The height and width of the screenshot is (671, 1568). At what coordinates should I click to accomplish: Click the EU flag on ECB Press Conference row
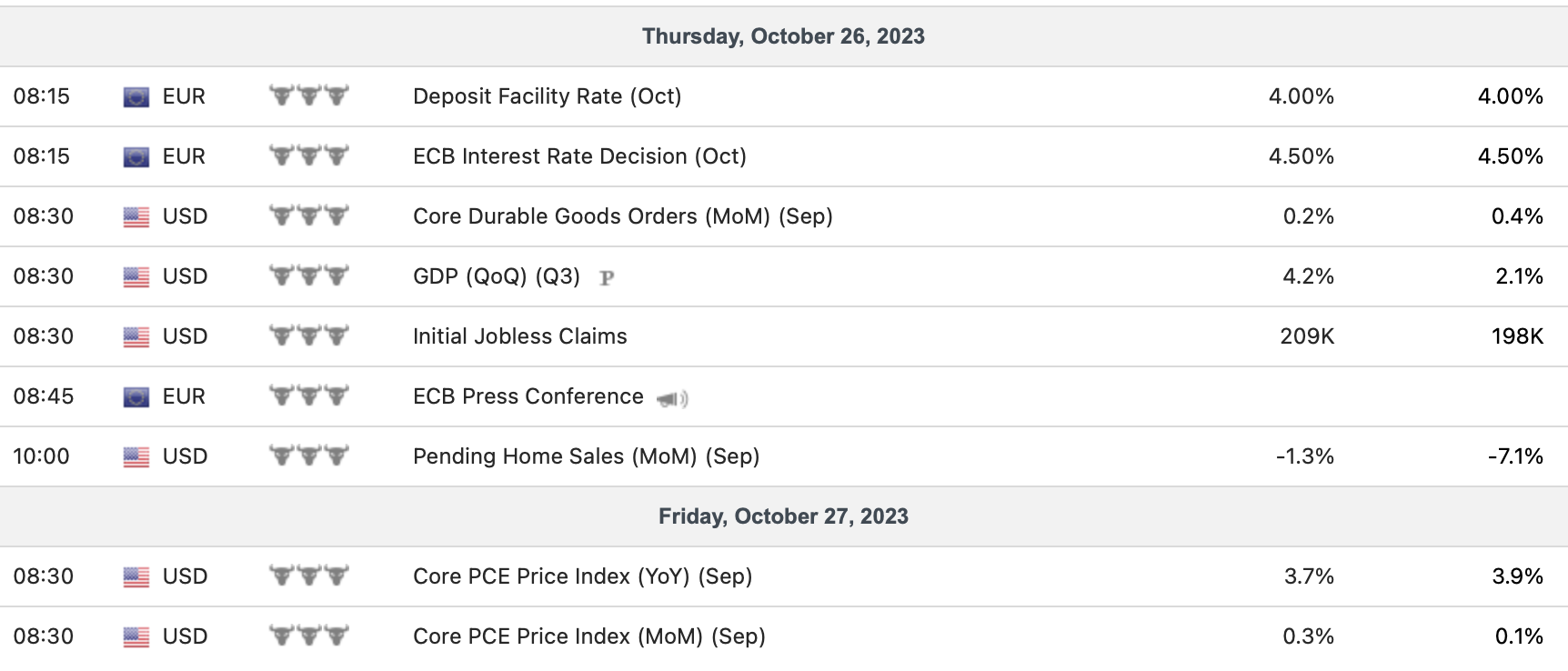click(136, 396)
